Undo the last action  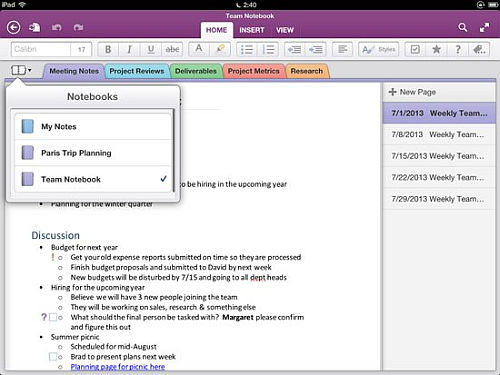(56, 27)
